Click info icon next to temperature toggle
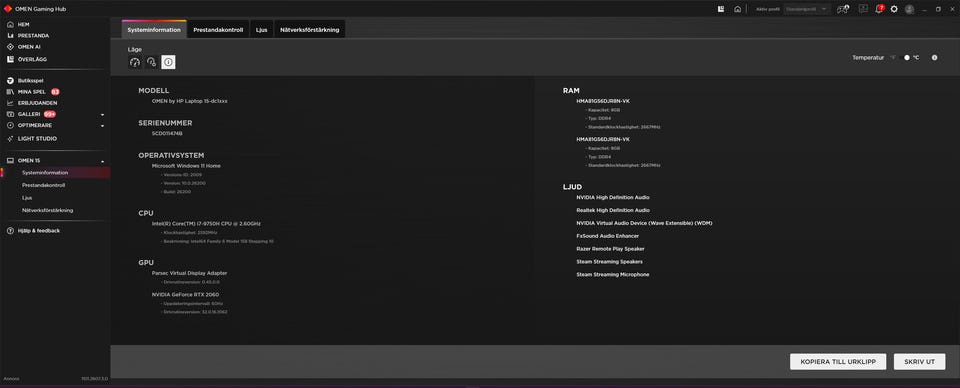Image resolution: width=960 pixels, height=388 pixels. pyautogui.click(x=934, y=58)
